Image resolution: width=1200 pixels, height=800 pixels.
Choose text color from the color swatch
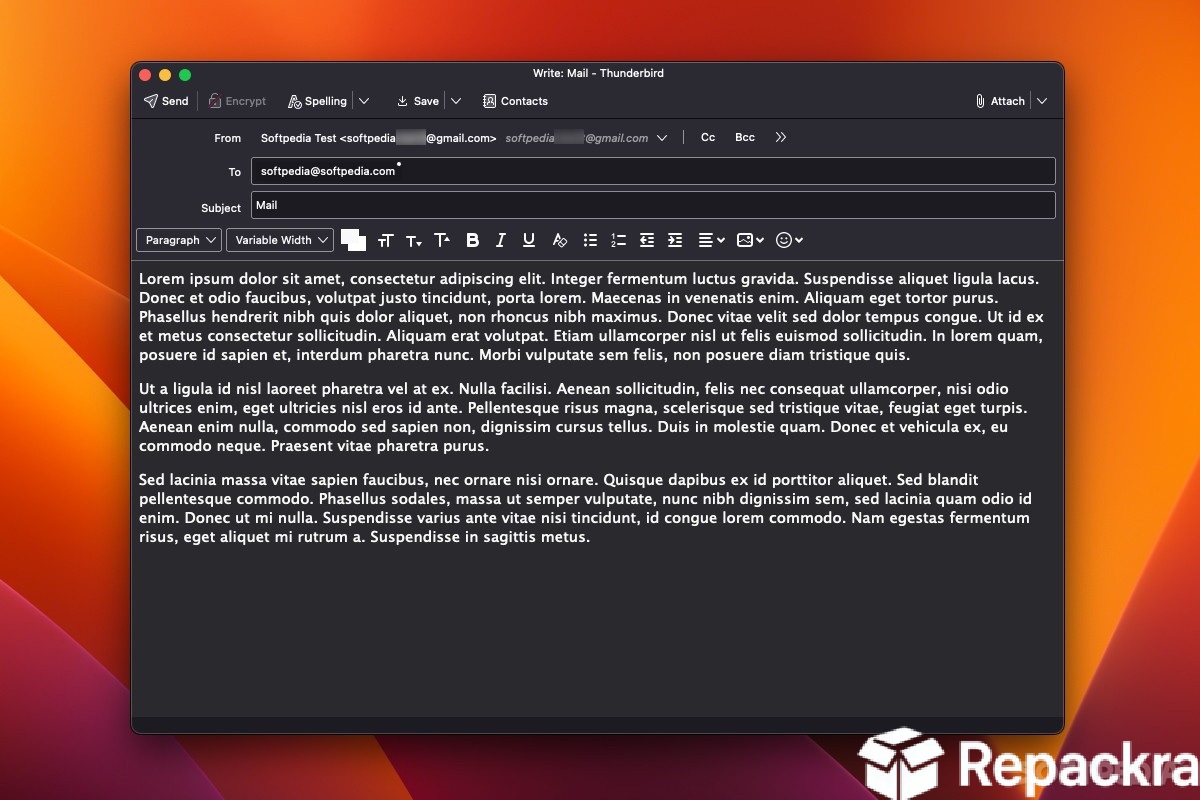[x=353, y=240]
